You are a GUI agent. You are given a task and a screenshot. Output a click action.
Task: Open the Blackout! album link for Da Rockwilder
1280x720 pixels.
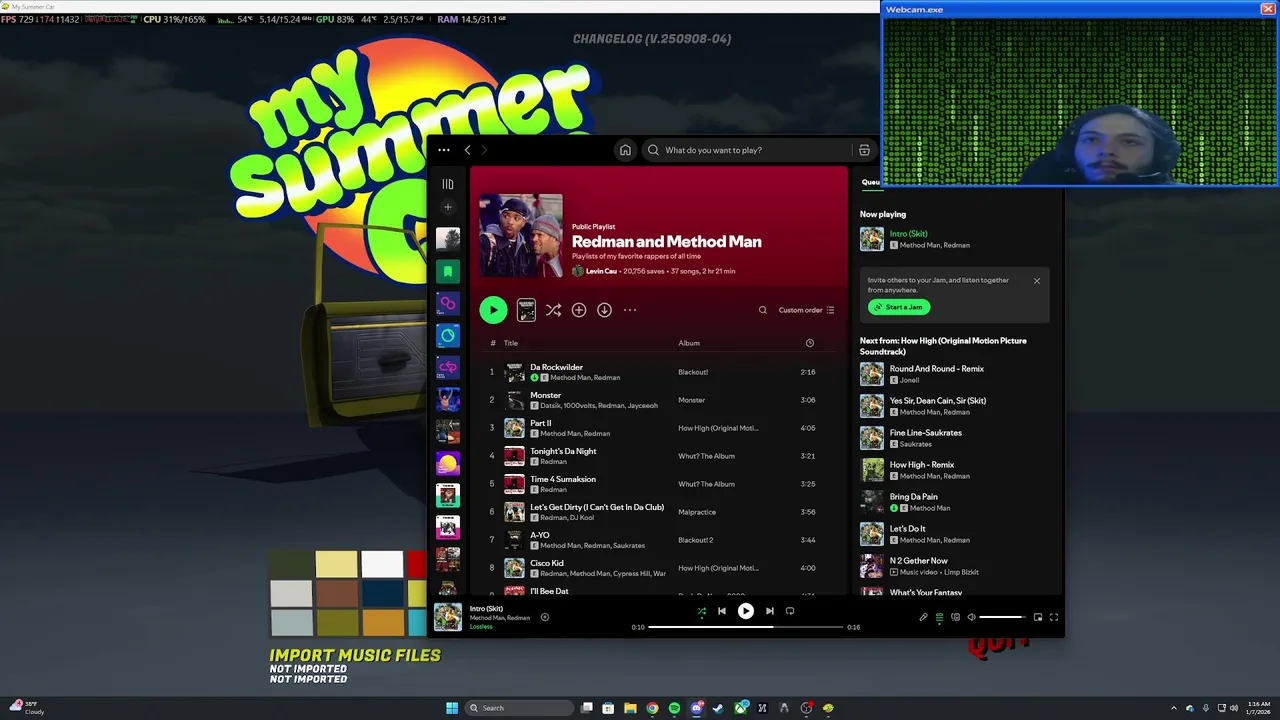point(693,372)
